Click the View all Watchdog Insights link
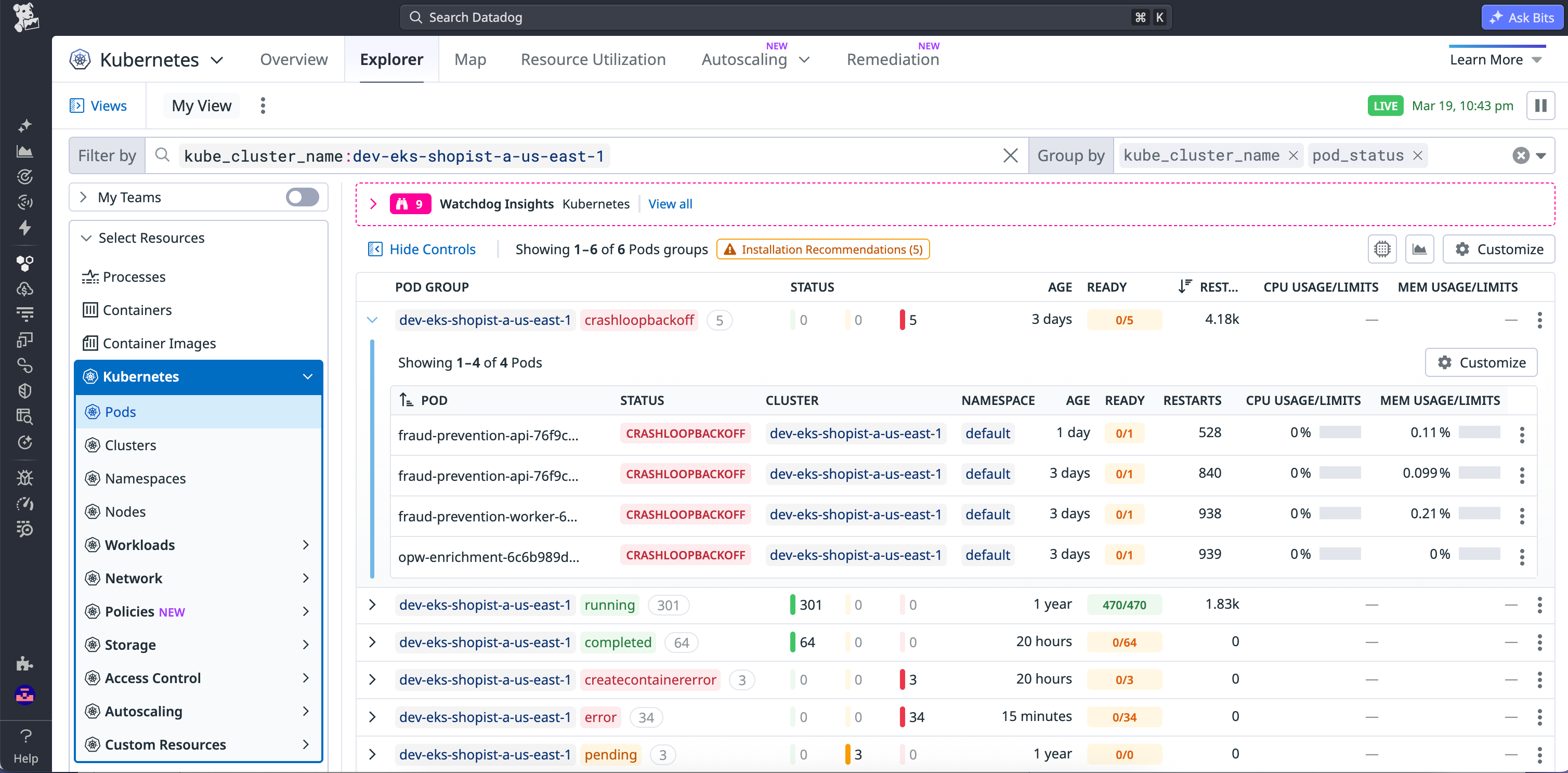The width and height of the screenshot is (1568, 773). coord(670,204)
